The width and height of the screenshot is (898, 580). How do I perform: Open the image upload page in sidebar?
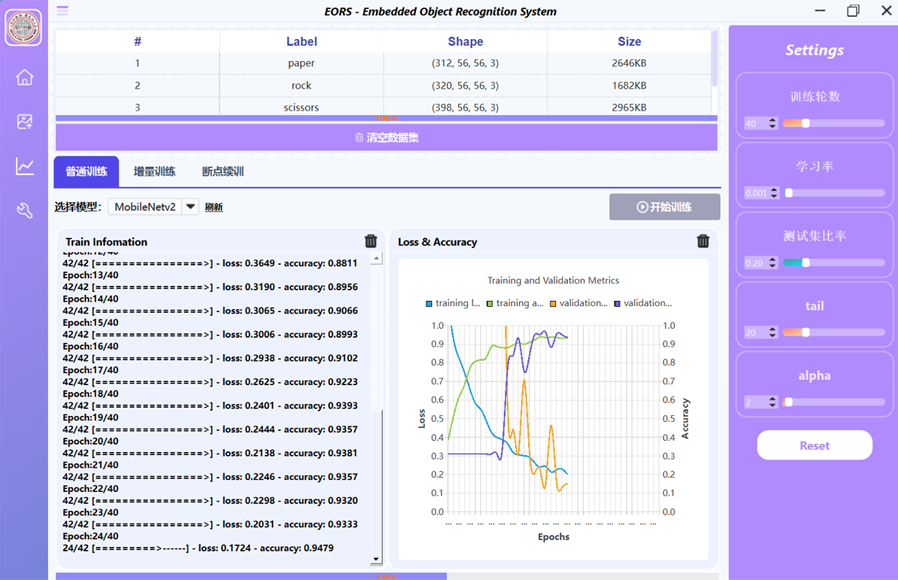point(25,122)
